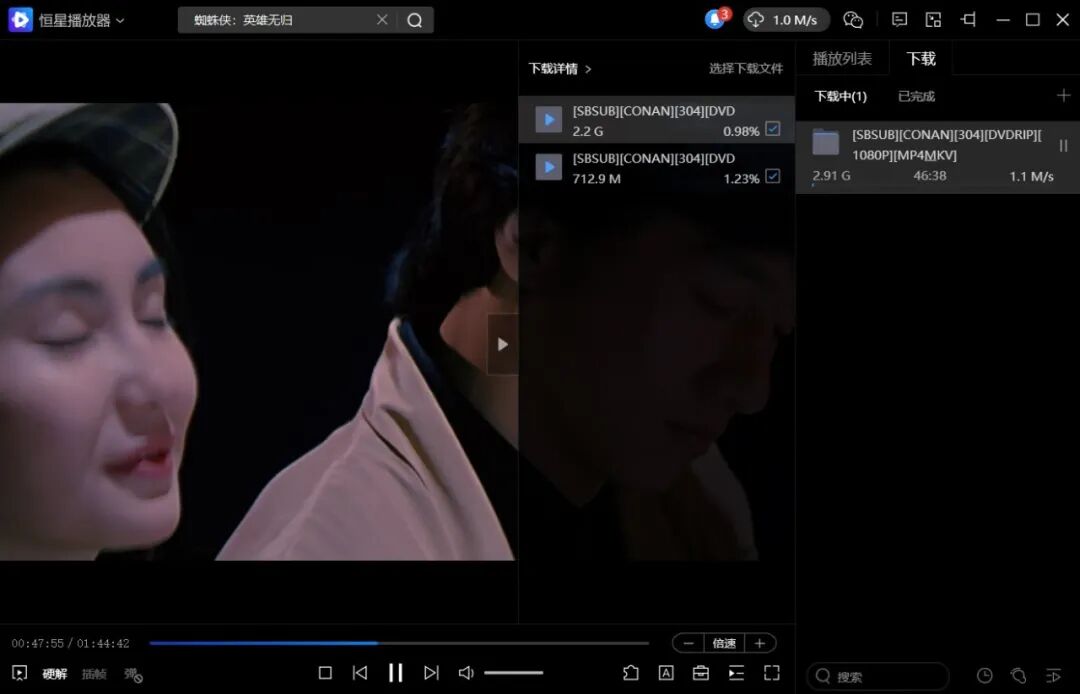
Task: Open the 恒星播放器 app logo menu
Action: coord(66,20)
